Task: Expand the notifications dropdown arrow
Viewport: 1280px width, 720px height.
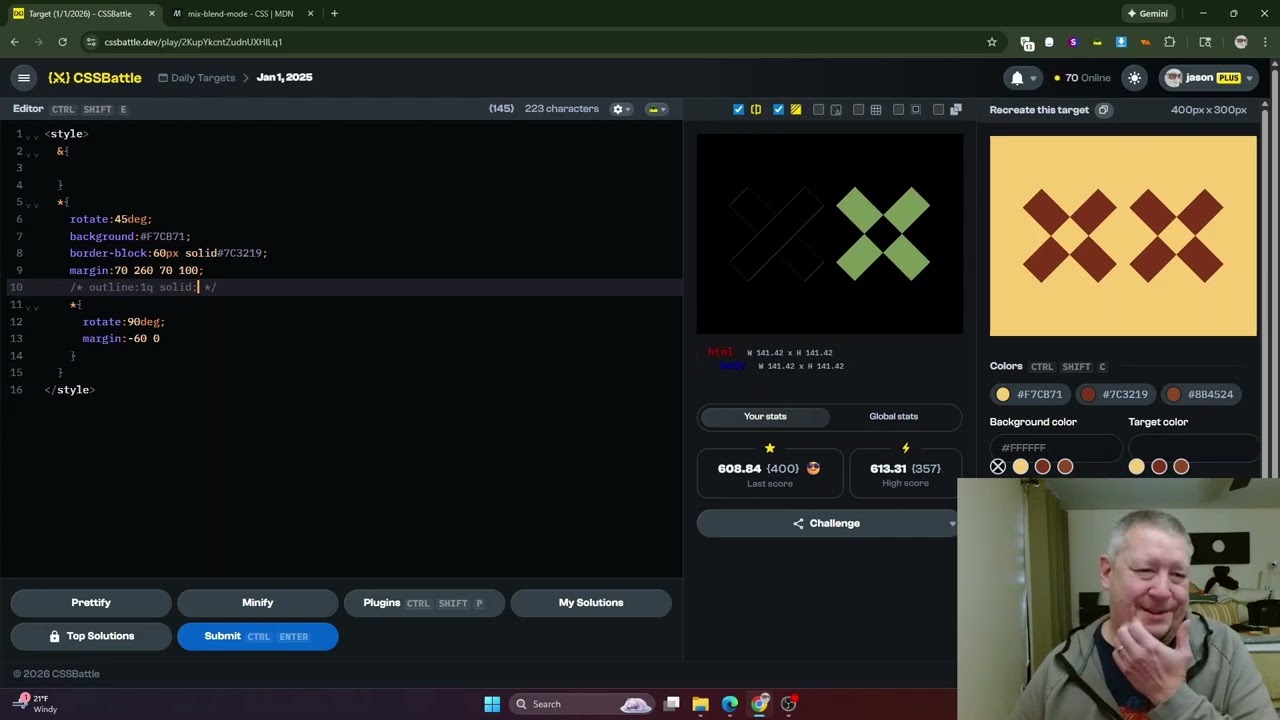Action: pyautogui.click(x=1034, y=78)
